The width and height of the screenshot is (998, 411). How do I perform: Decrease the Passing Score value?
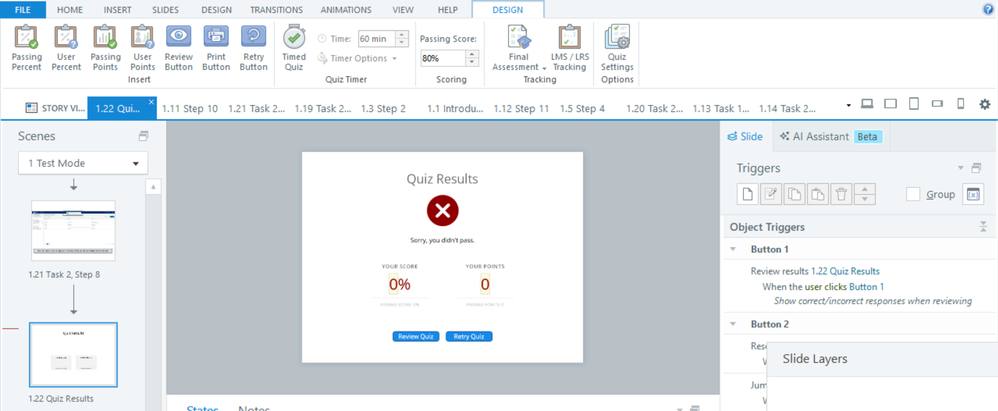[472, 62]
